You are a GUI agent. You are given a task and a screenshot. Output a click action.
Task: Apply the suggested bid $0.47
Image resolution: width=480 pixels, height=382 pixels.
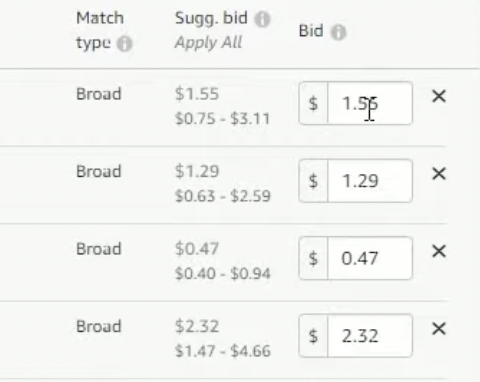(x=197, y=249)
